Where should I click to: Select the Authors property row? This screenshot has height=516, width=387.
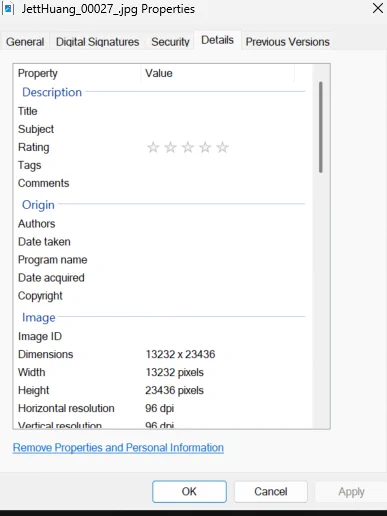click(162, 224)
